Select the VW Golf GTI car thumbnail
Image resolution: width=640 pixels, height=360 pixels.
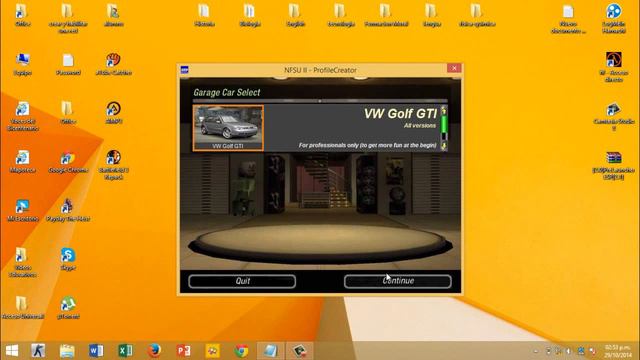click(x=228, y=128)
